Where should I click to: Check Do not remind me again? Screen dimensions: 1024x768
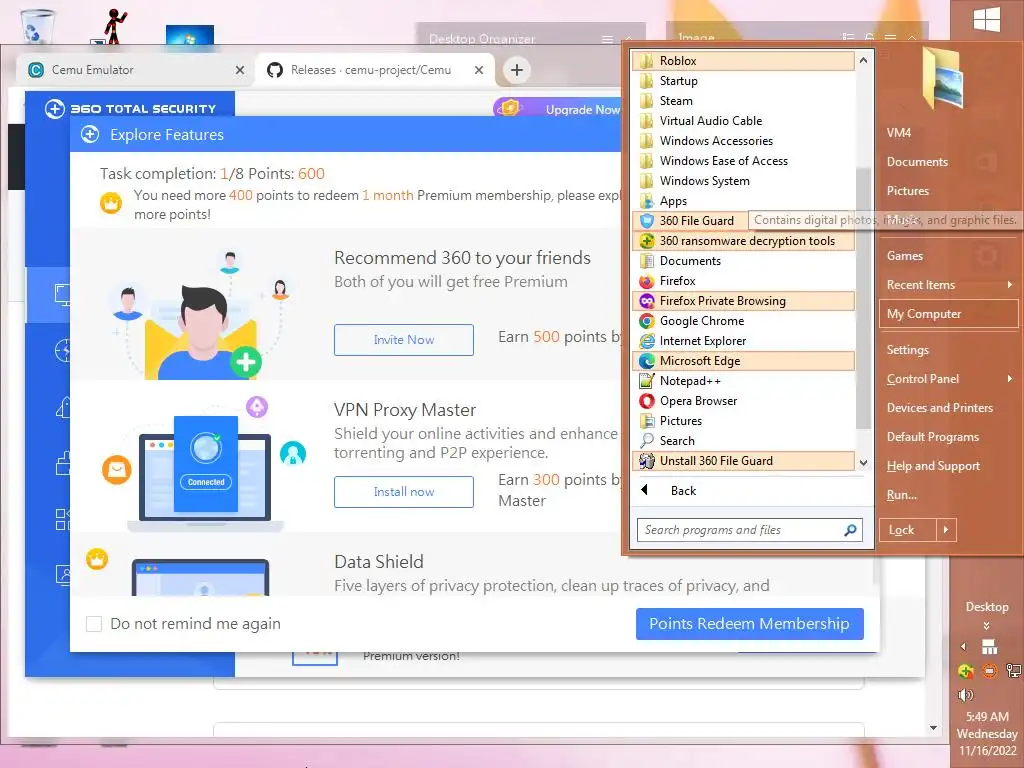94,624
